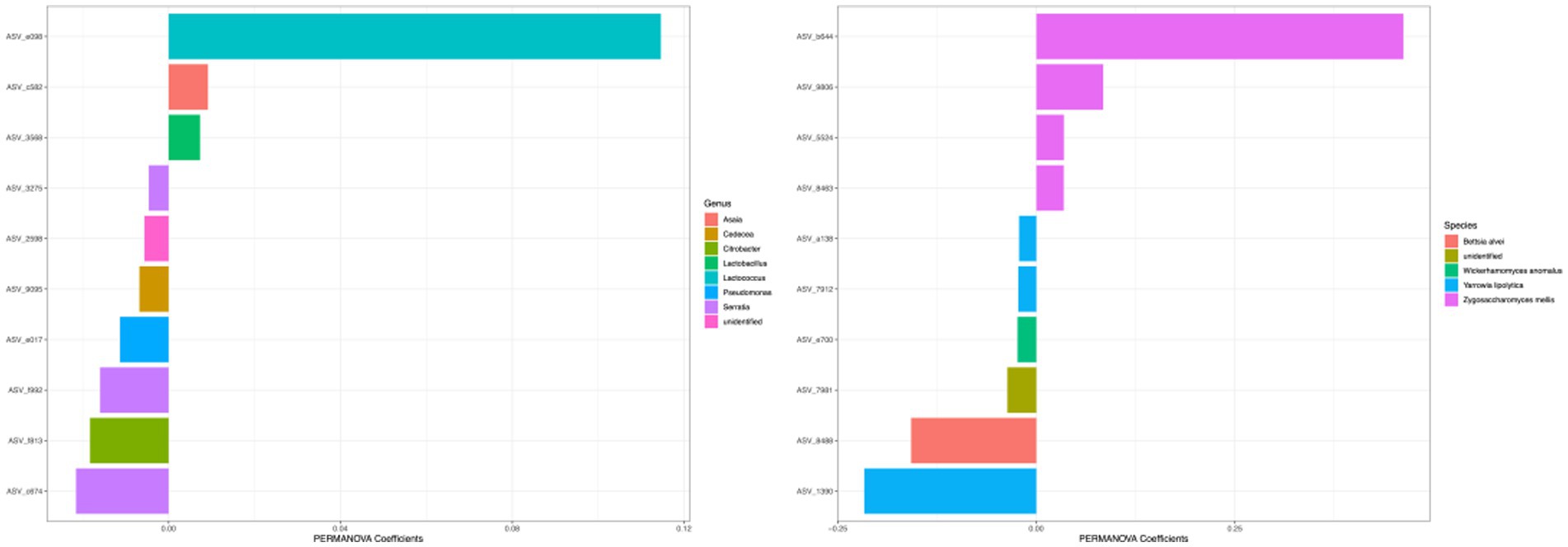Click the green Lactobacillus bar in Genus chart
Screen dimensions: 1568x547
click(184, 138)
